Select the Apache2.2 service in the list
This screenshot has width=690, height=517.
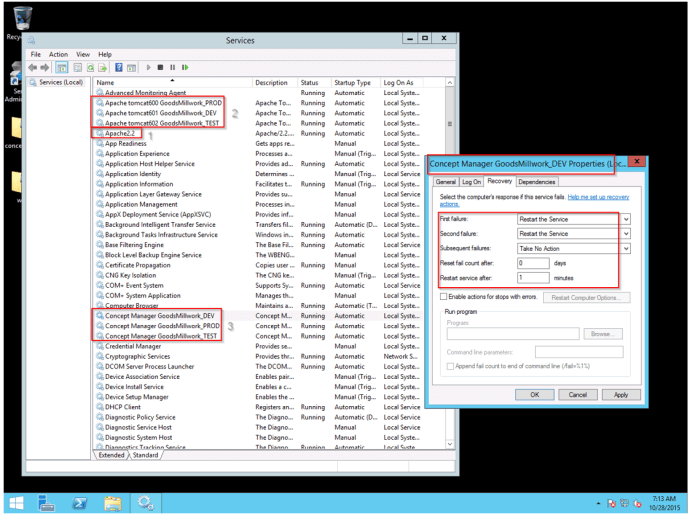click(x=120, y=133)
